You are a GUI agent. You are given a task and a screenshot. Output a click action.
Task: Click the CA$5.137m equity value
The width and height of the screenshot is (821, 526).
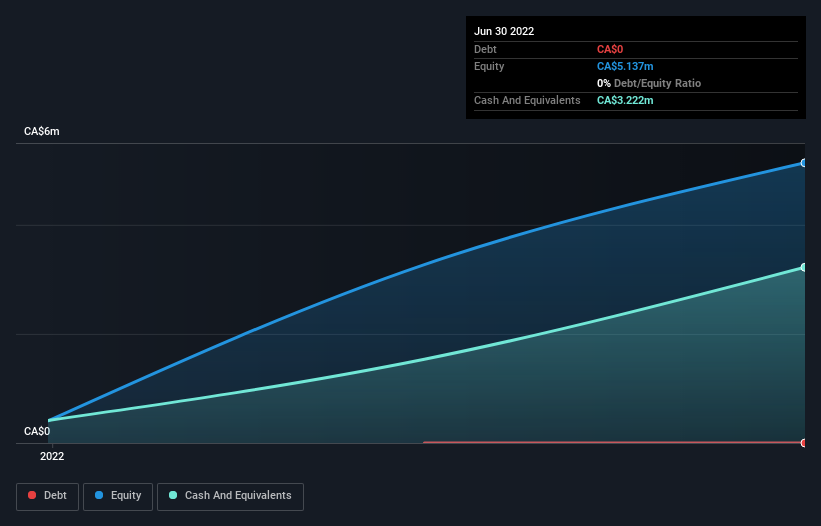pyautogui.click(x=625, y=66)
